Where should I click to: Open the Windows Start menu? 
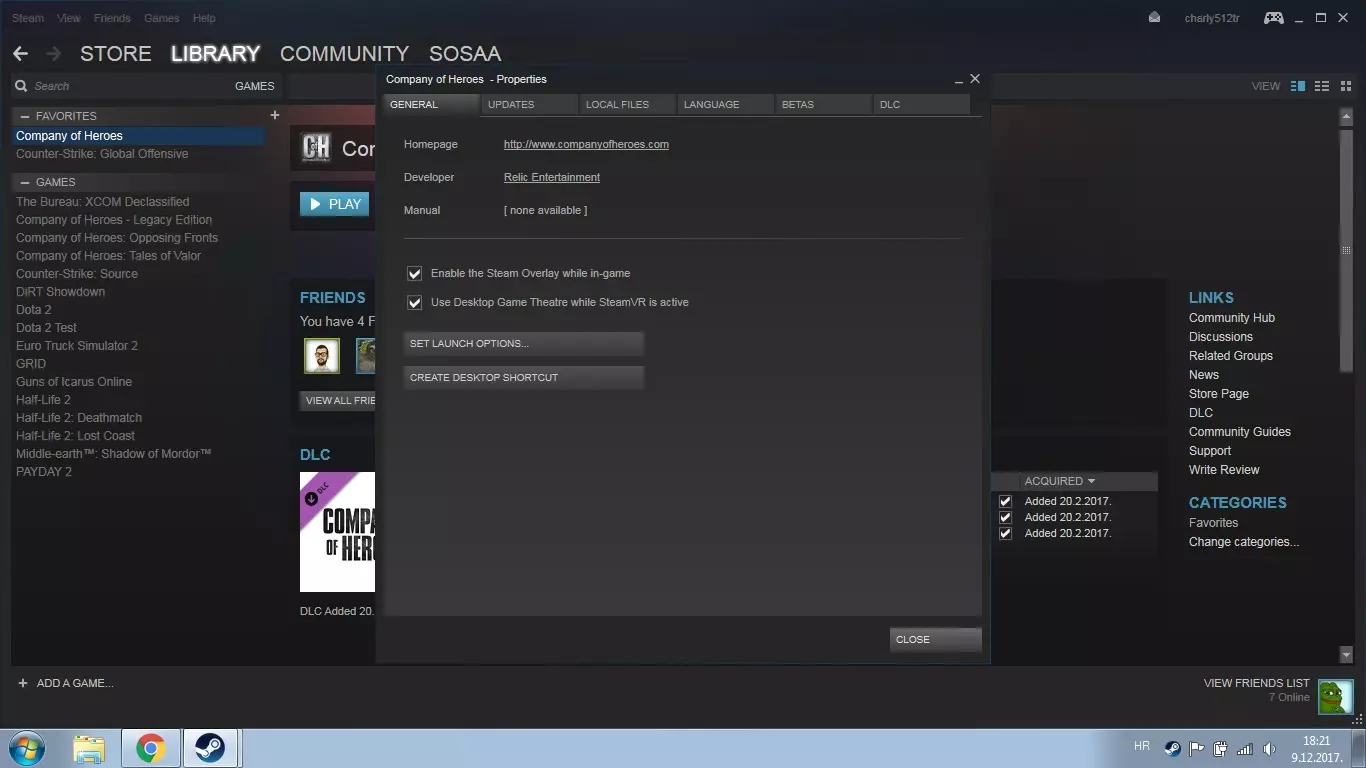pyautogui.click(x=27, y=748)
